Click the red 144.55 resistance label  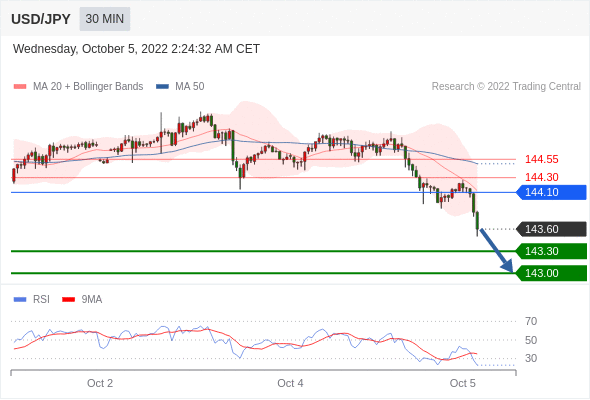(541, 160)
